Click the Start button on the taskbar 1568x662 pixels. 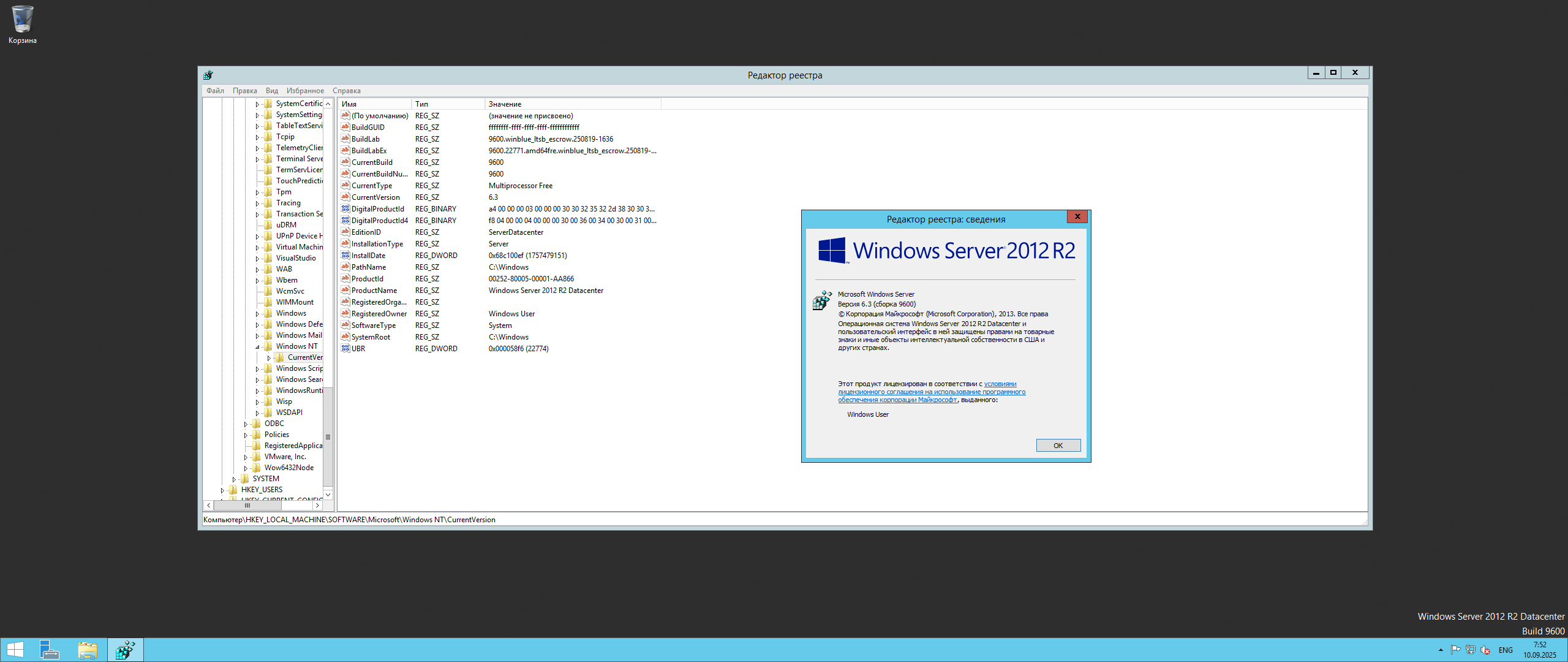15,650
